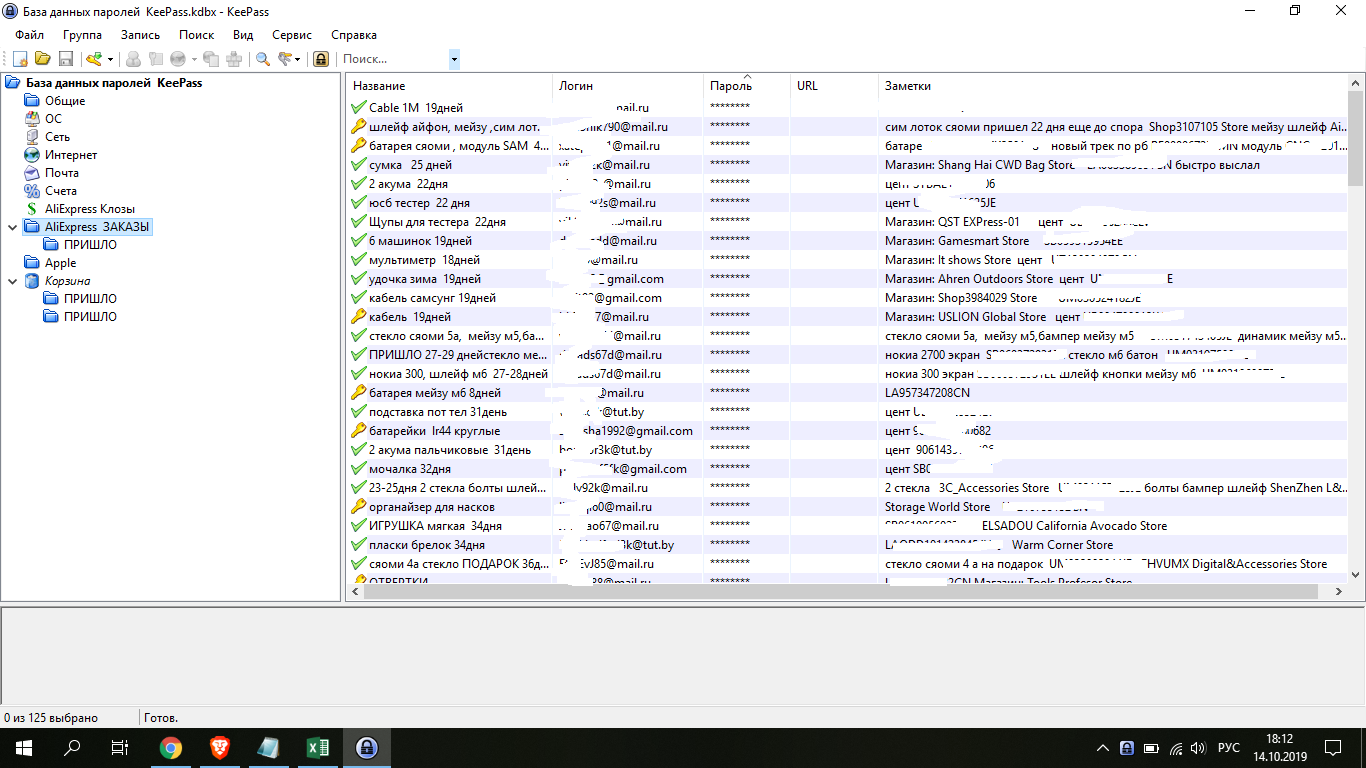Open a database file via folder icon
The height and width of the screenshot is (768, 1366).
click(43, 59)
